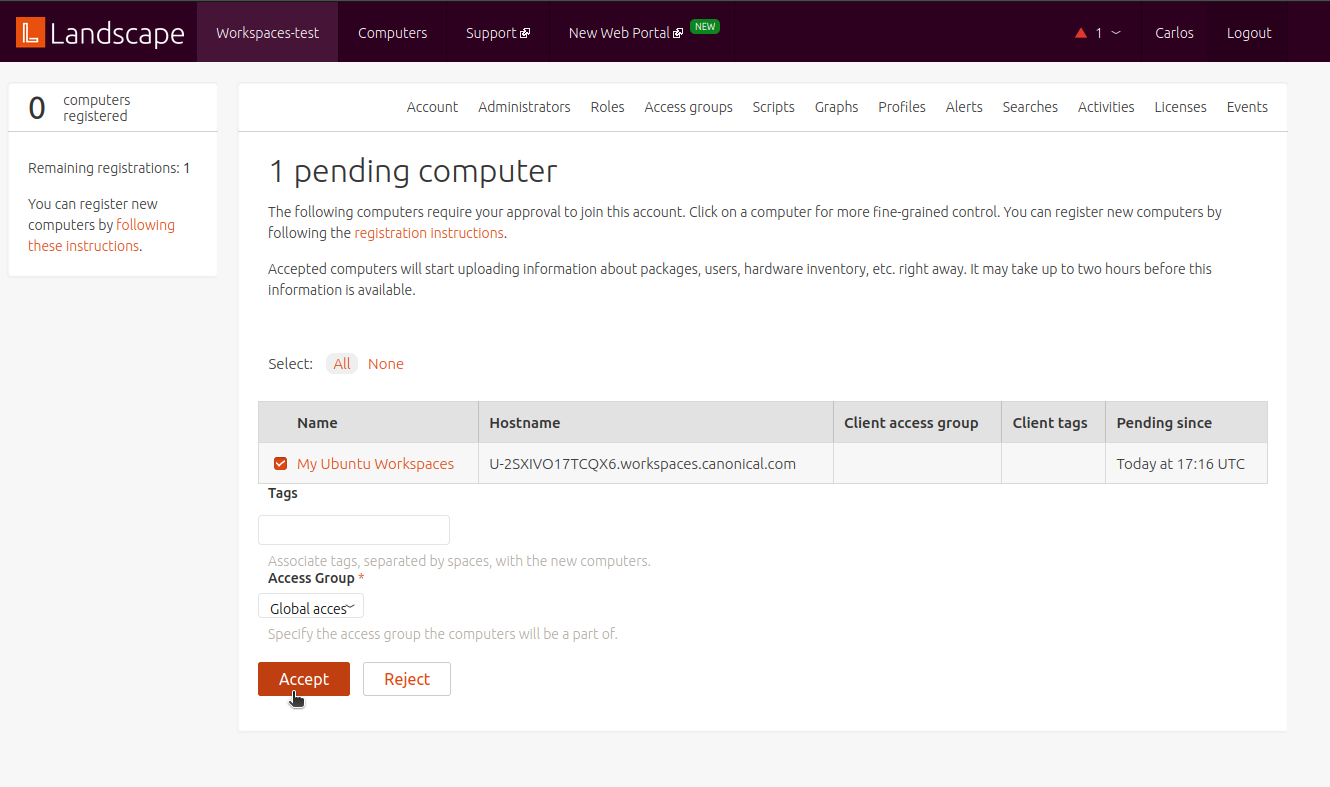Image resolution: width=1330 pixels, height=787 pixels.
Task: Select All pending computers
Action: tap(342, 364)
